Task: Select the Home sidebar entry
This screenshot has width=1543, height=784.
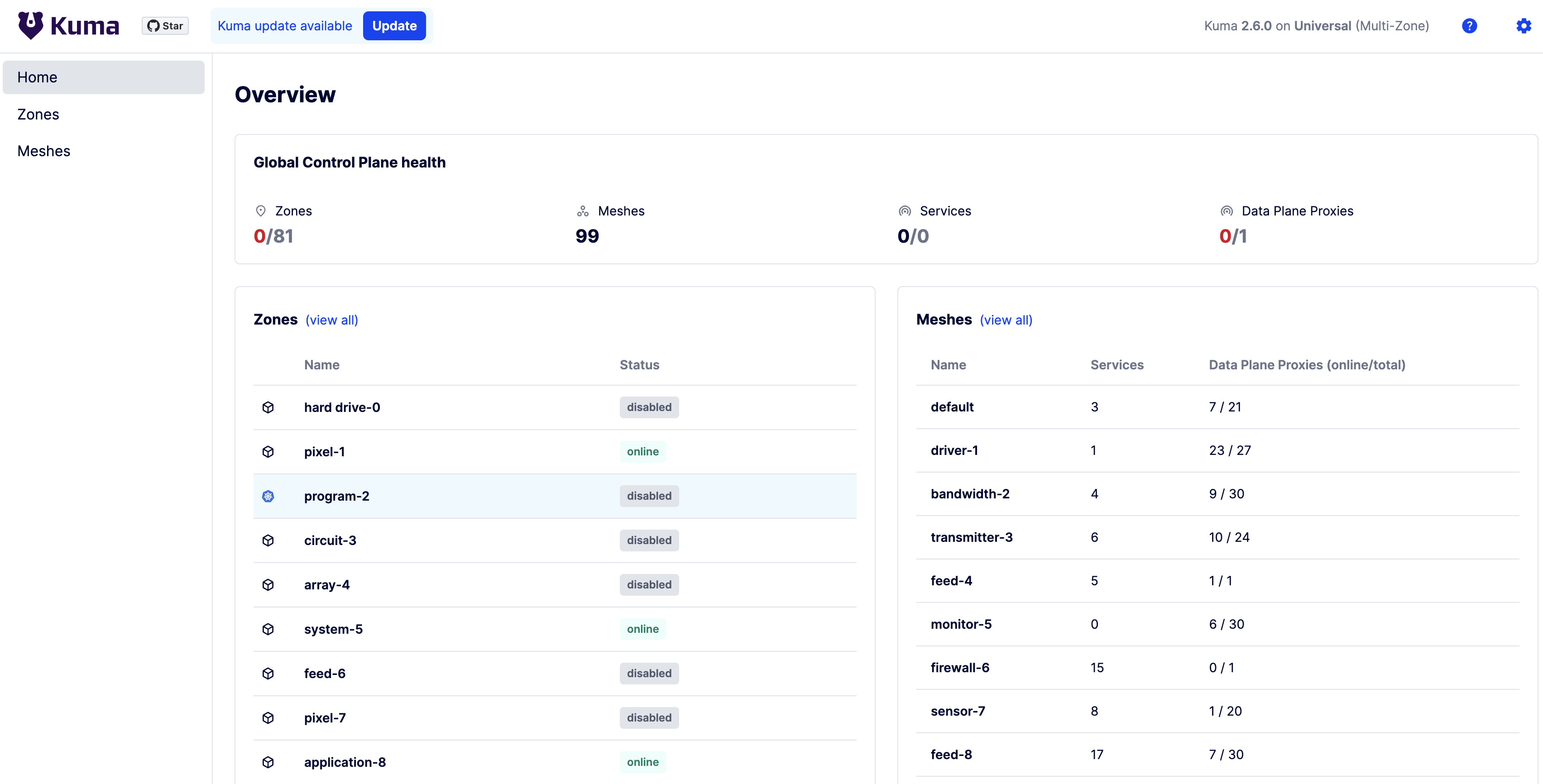Action: pos(37,76)
